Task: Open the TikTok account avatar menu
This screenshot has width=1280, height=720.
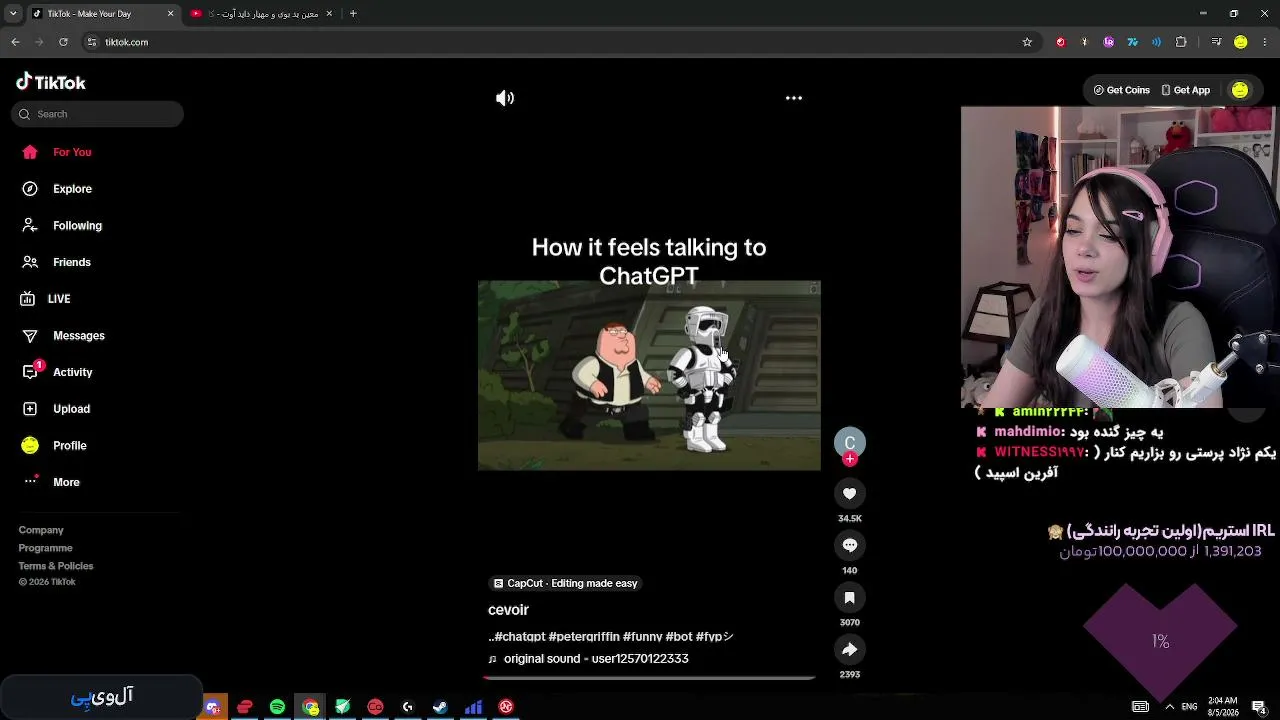Action: pyautogui.click(x=1240, y=90)
